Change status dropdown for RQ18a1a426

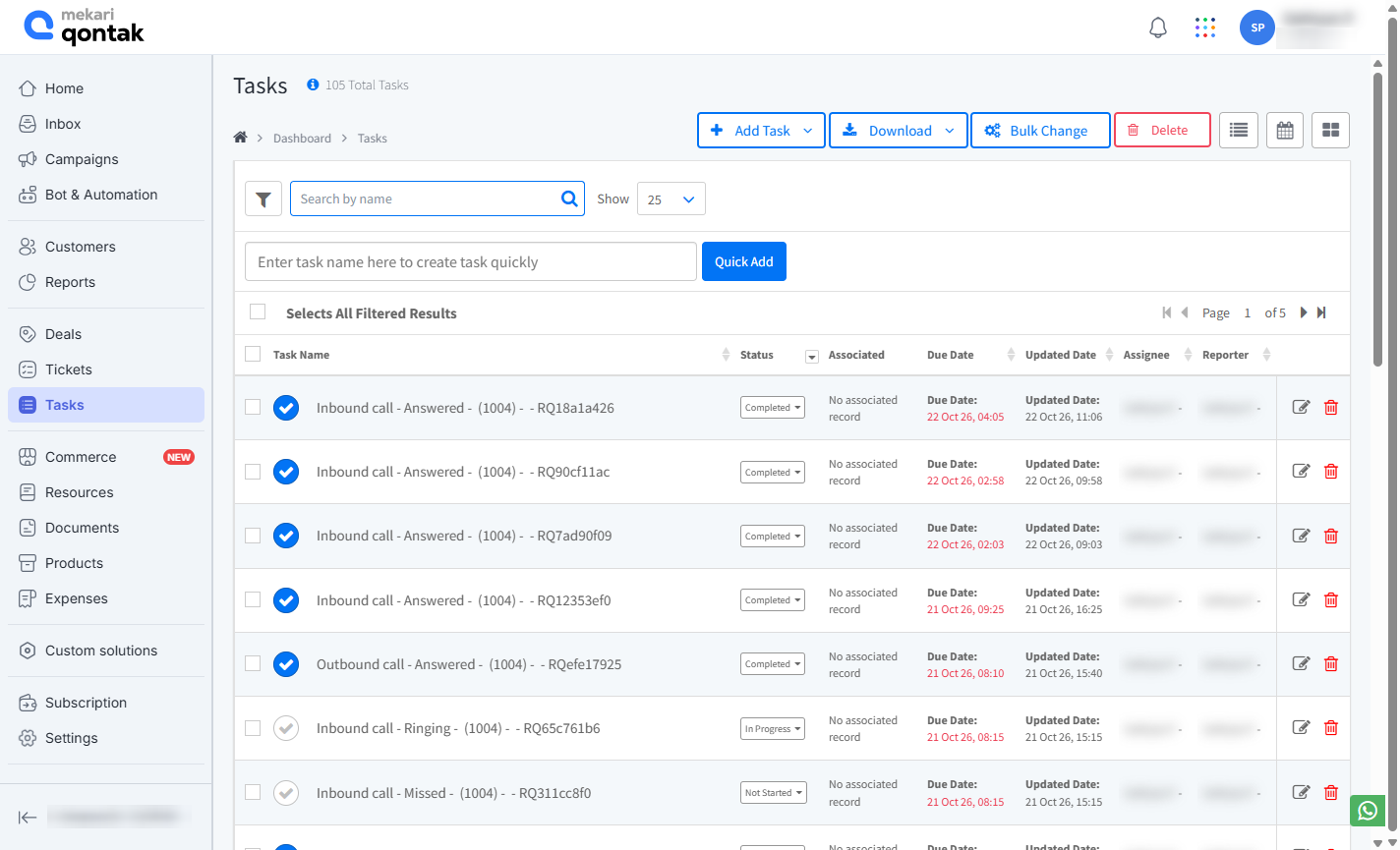tap(773, 408)
